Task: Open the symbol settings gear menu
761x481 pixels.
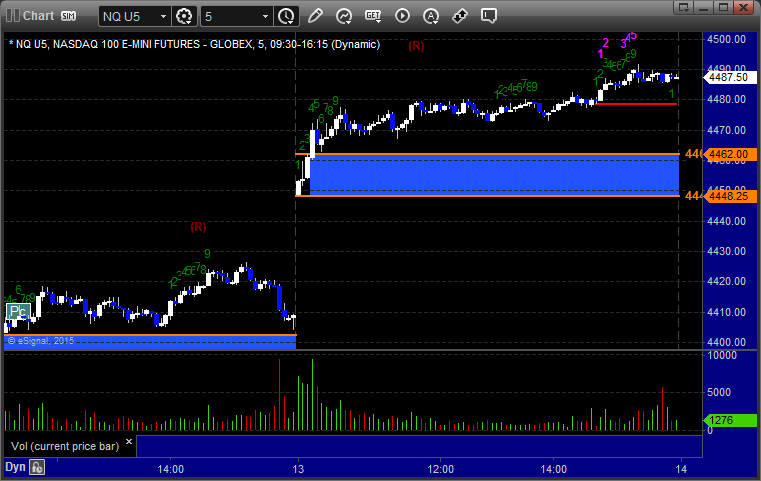Action: point(184,17)
